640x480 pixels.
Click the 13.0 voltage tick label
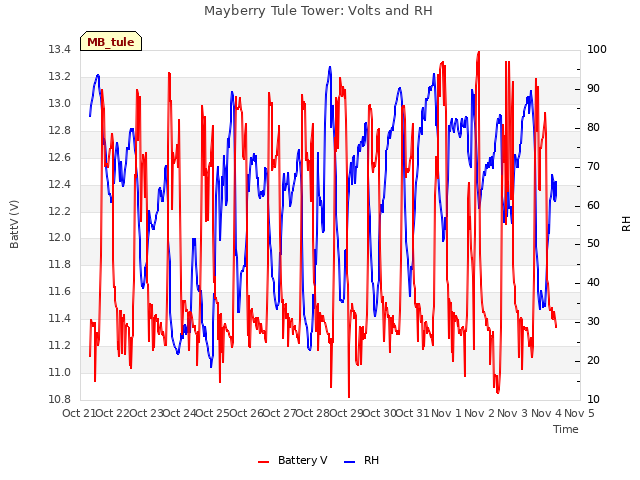coord(60,104)
